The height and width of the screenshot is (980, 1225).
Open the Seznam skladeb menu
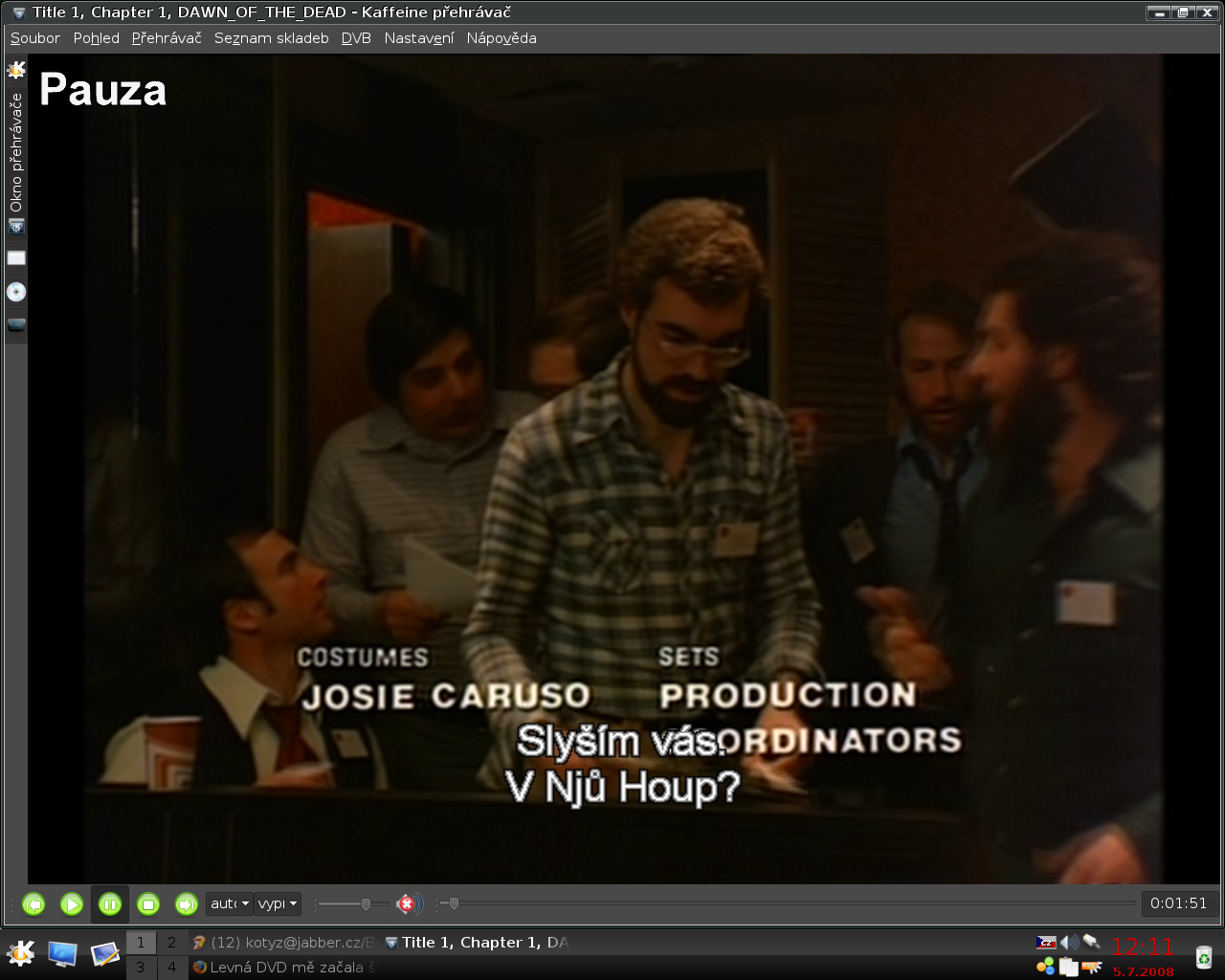[272, 38]
